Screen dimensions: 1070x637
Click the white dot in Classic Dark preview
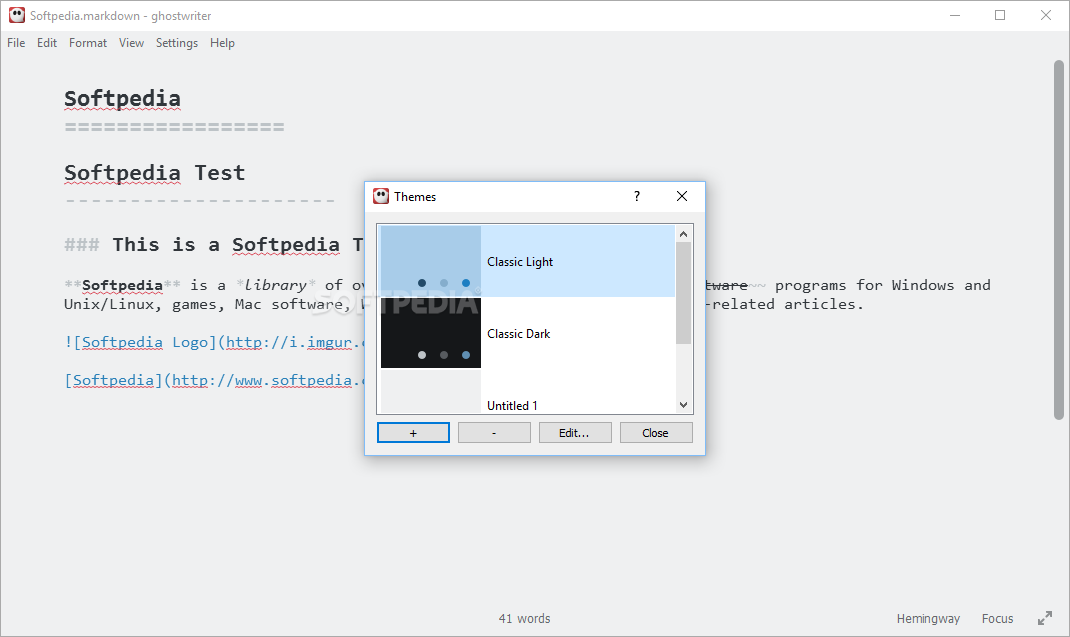[x=422, y=355]
